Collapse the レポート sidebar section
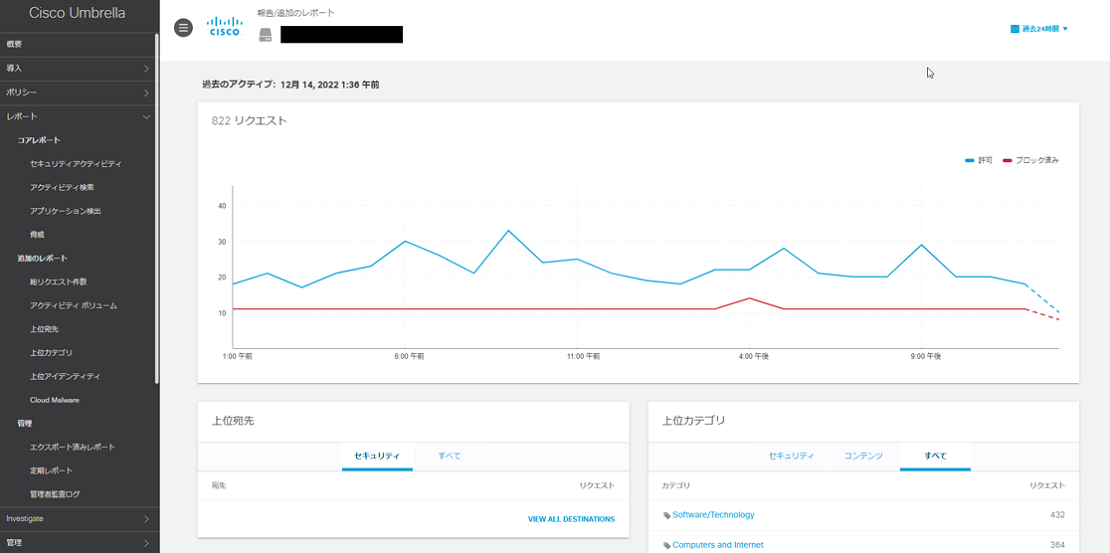1110x553 pixels. pos(78,117)
